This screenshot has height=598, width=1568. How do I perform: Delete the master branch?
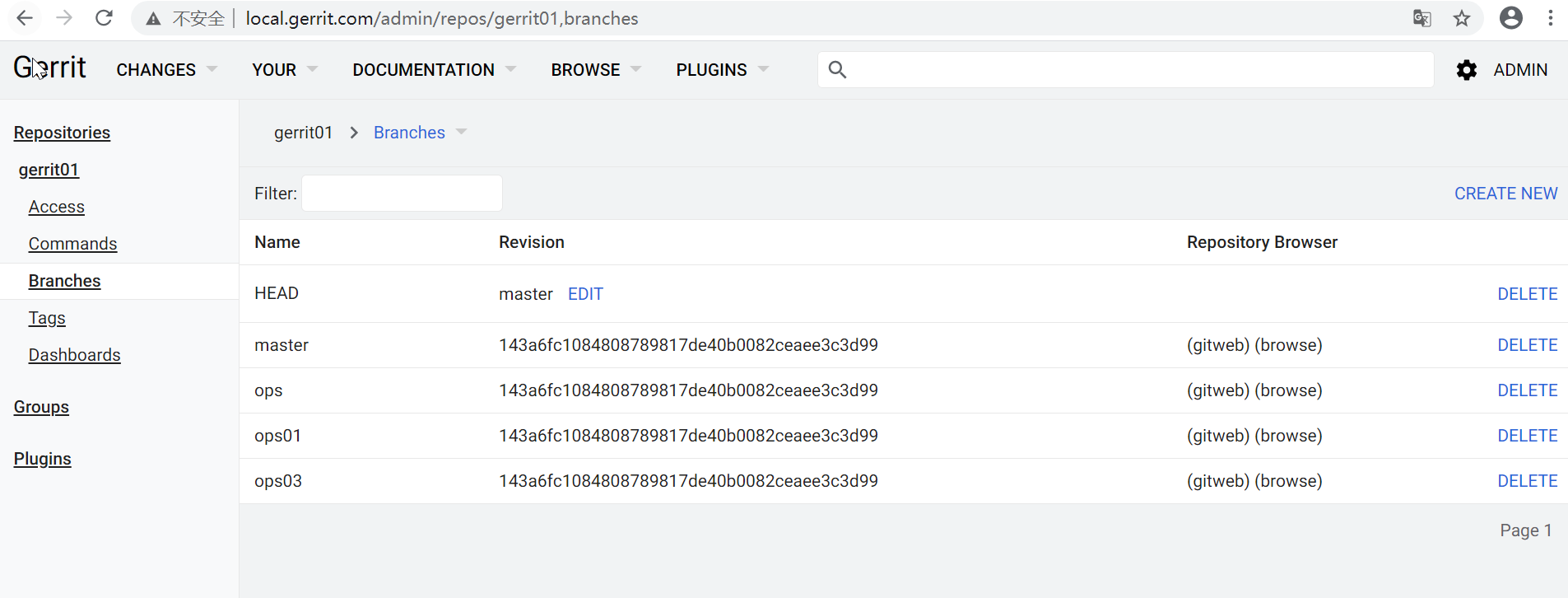pyautogui.click(x=1528, y=345)
